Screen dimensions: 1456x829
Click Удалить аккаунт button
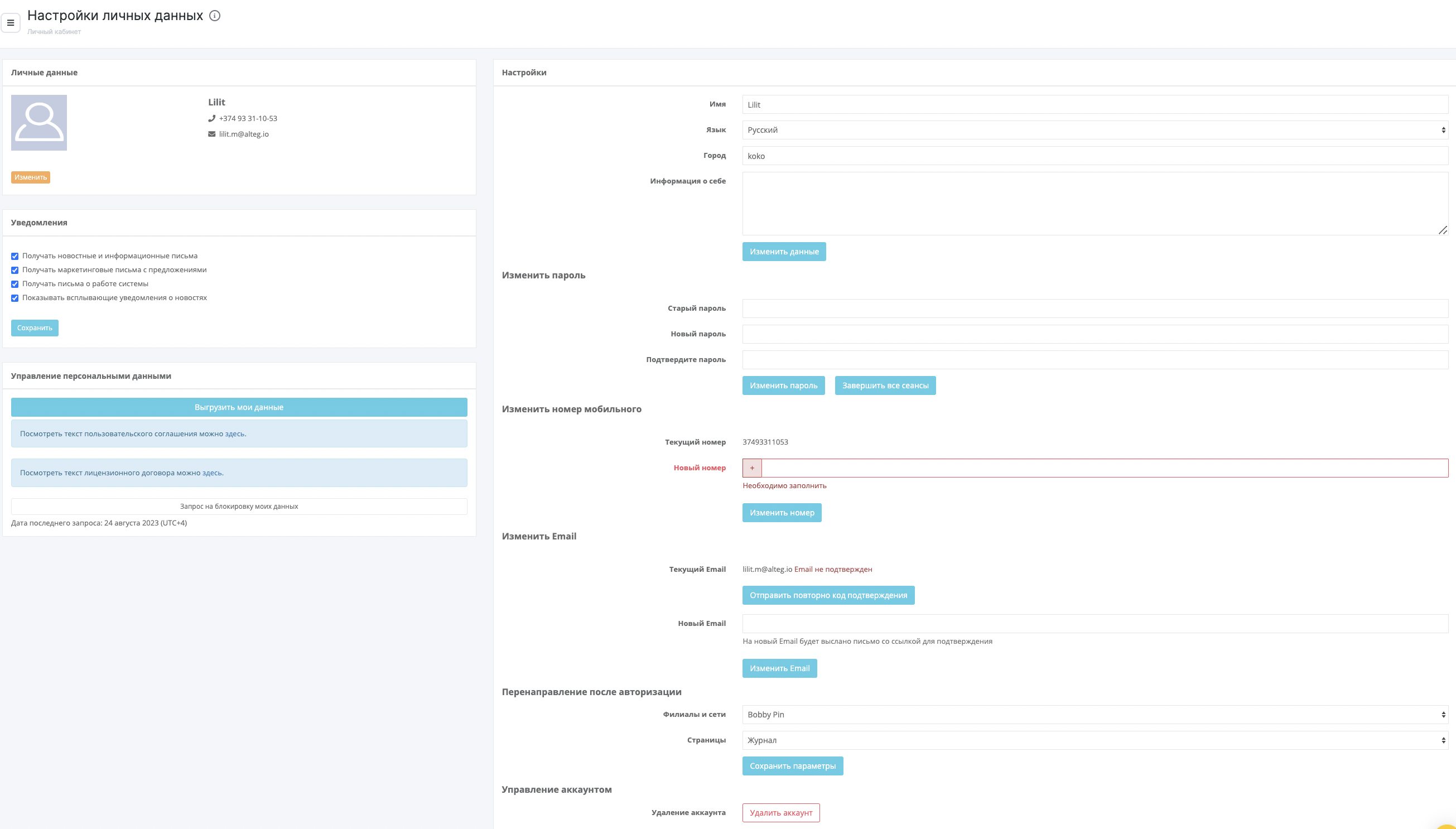click(x=781, y=813)
